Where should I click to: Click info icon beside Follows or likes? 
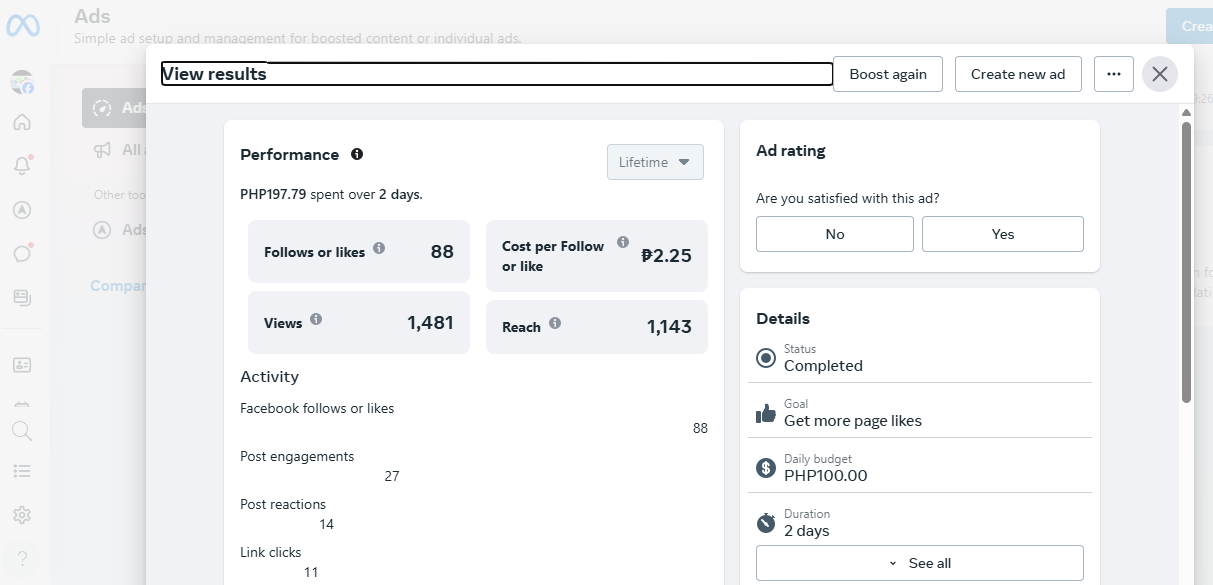[379, 248]
